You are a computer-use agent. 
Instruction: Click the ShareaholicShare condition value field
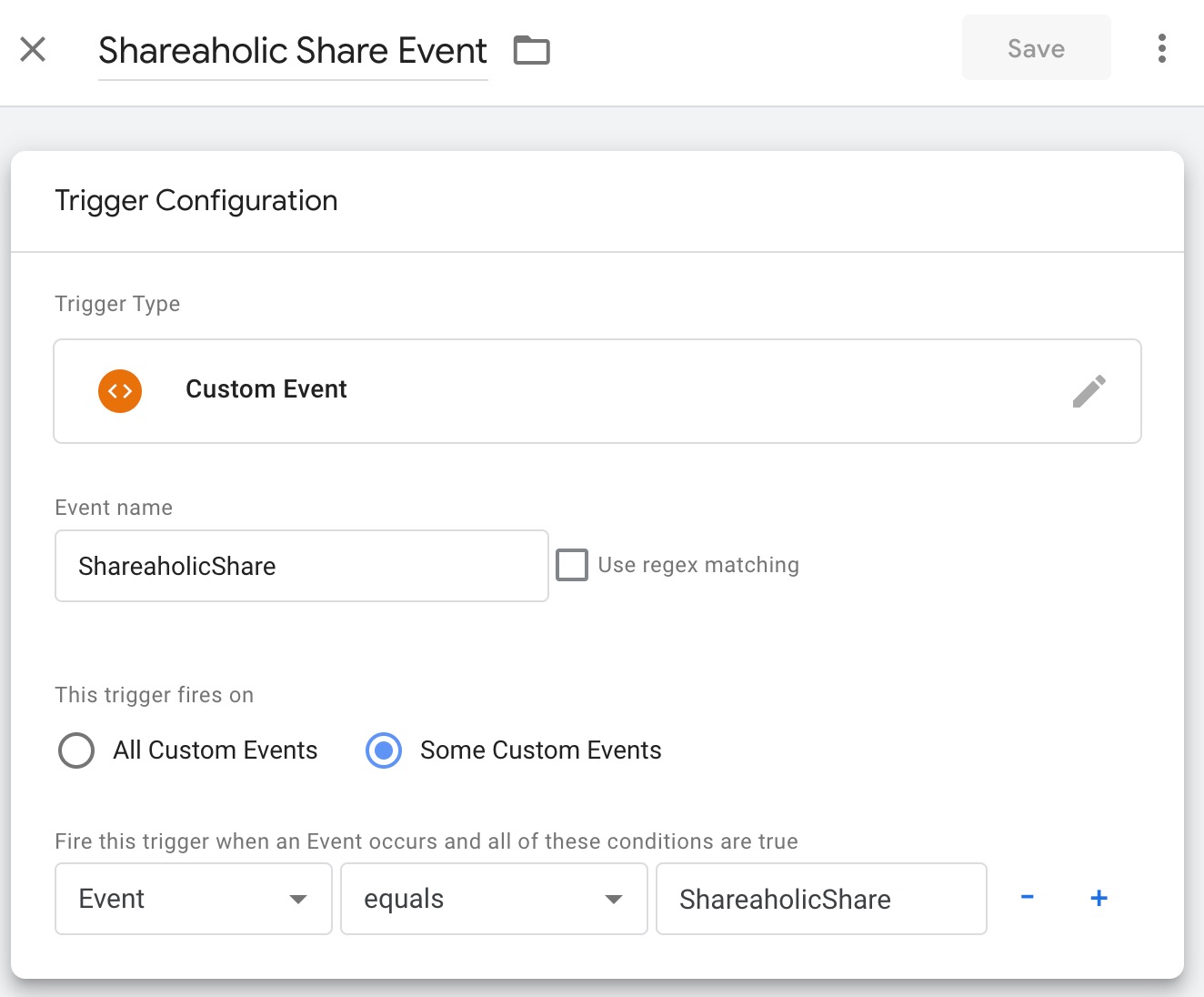[x=821, y=899]
